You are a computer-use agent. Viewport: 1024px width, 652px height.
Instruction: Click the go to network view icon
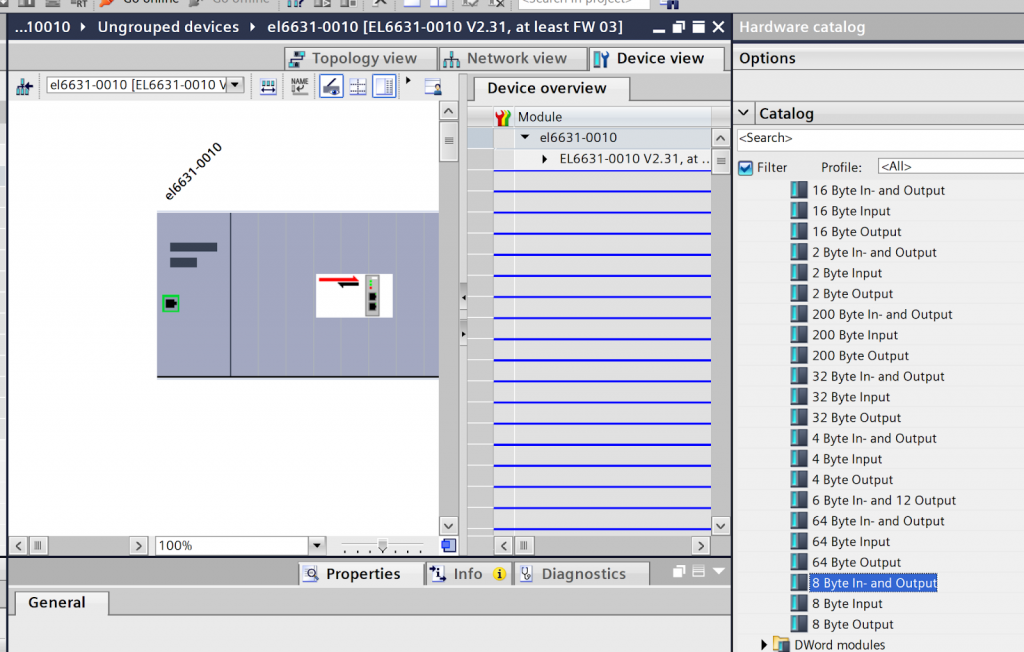pos(24,86)
